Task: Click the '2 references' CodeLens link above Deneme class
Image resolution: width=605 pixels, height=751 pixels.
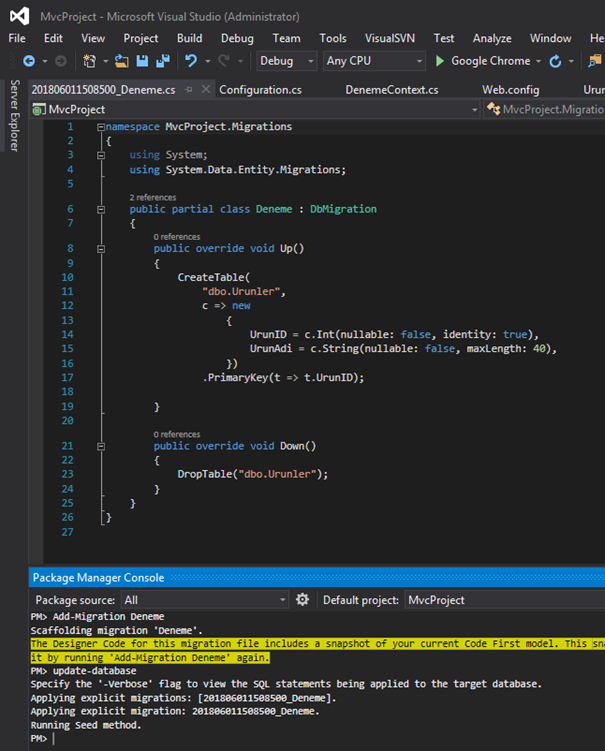Action: click(152, 197)
